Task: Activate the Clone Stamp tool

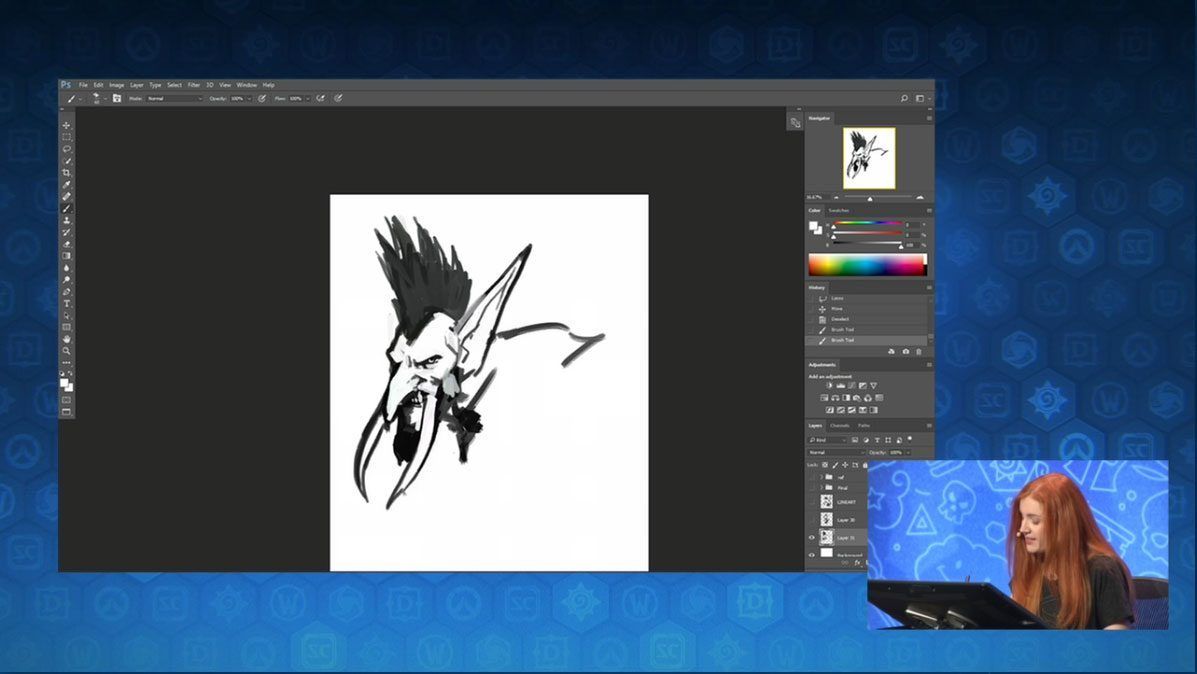Action: point(67,220)
